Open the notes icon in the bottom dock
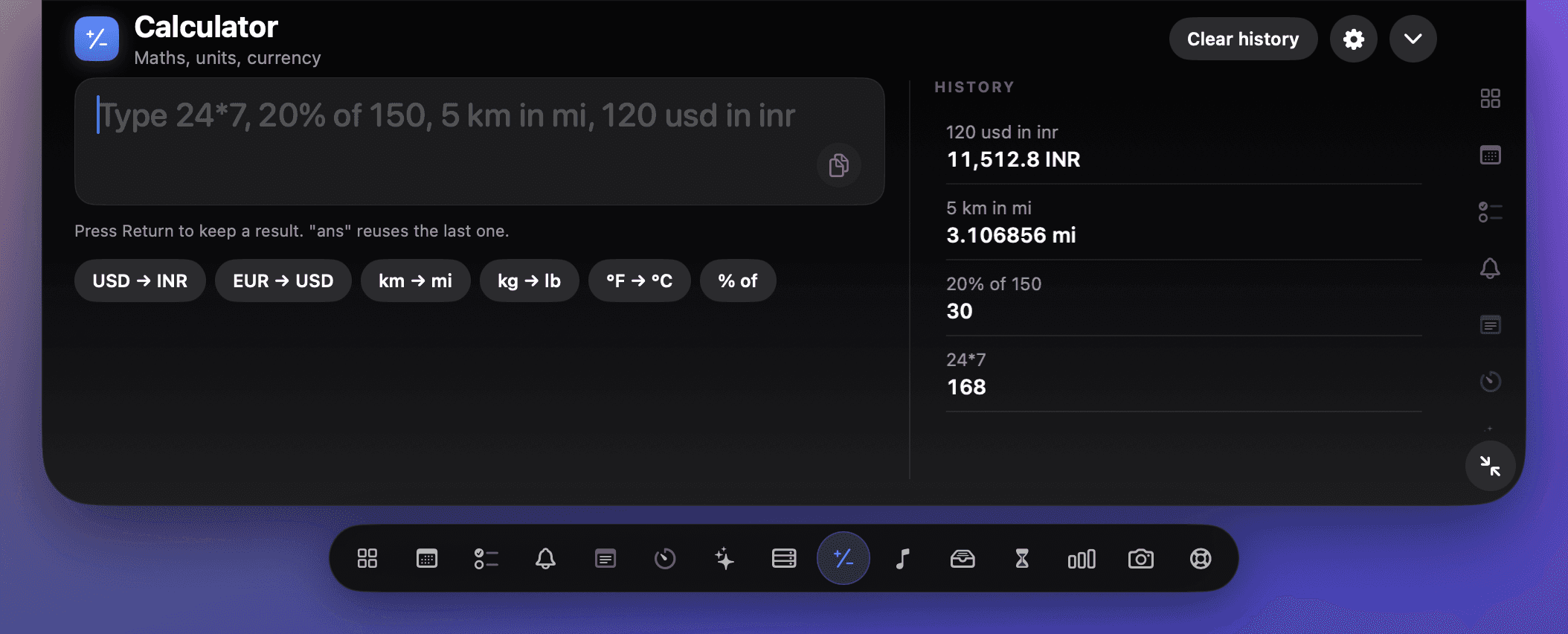This screenshot has height=634, width=1568. [605, 559]
